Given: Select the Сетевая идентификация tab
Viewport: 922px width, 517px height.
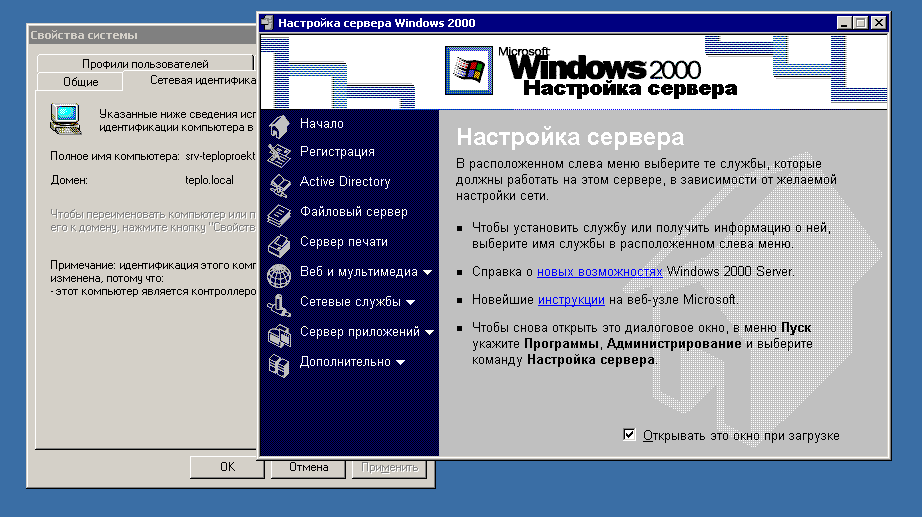Looking at the screenshot, I should tap(191, 81).
